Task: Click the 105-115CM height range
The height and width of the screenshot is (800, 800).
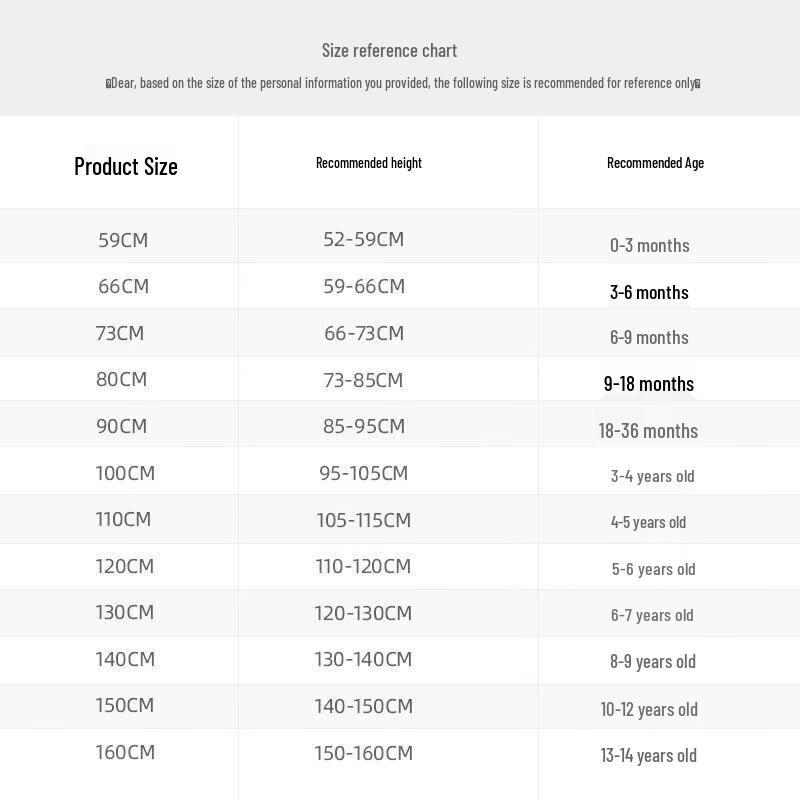Action: (x=363, y=520)
